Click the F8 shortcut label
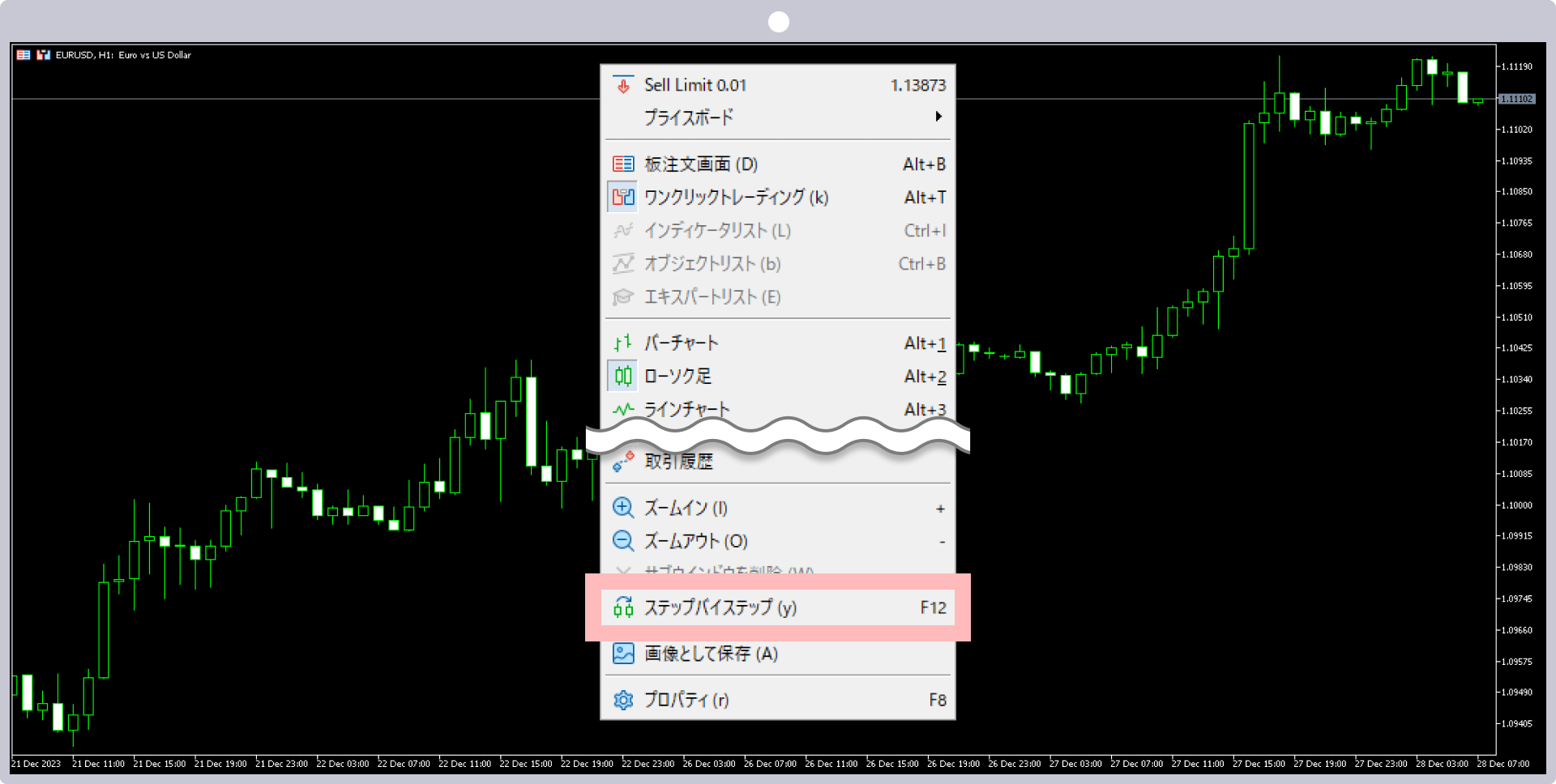This screenshot has width=1556, height=784. (938, 700)
